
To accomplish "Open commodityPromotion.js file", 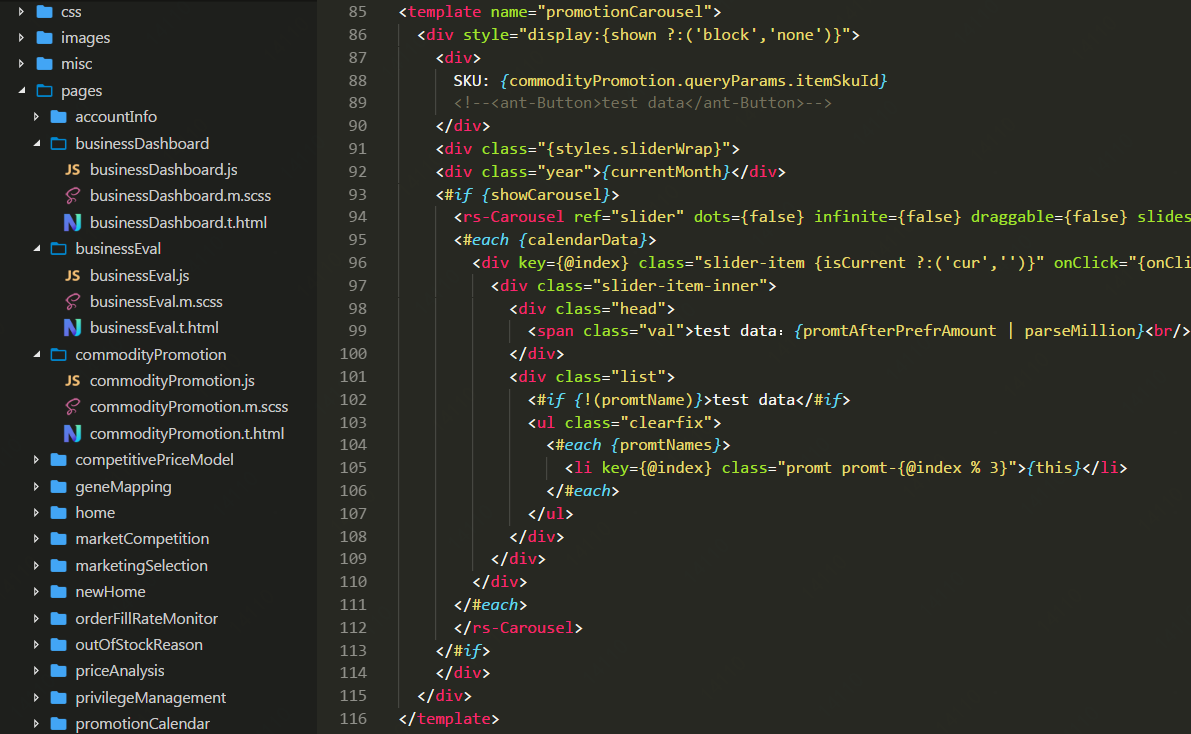I will click(172, 381).
